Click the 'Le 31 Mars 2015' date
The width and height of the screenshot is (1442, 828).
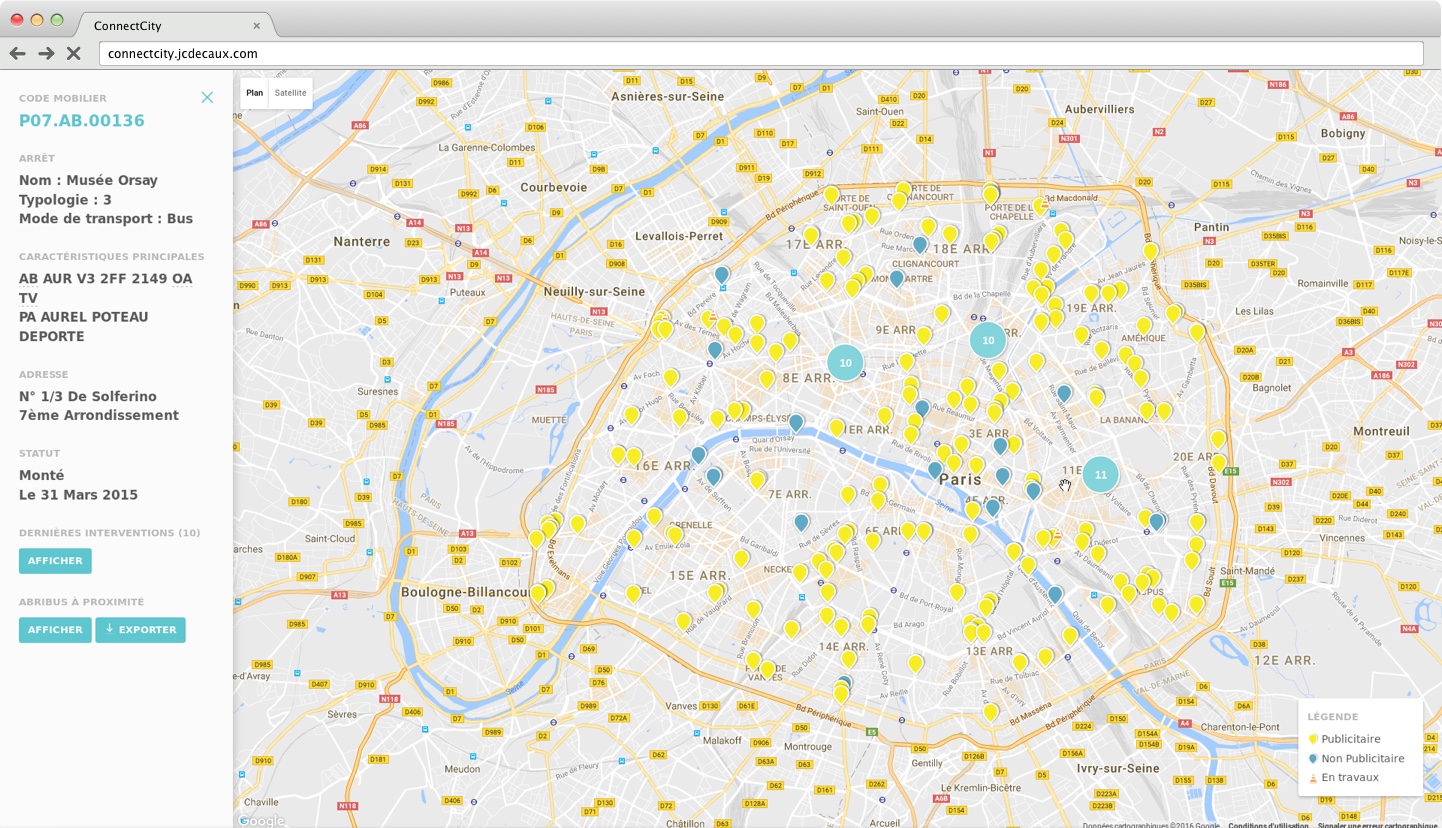(79, 495)
